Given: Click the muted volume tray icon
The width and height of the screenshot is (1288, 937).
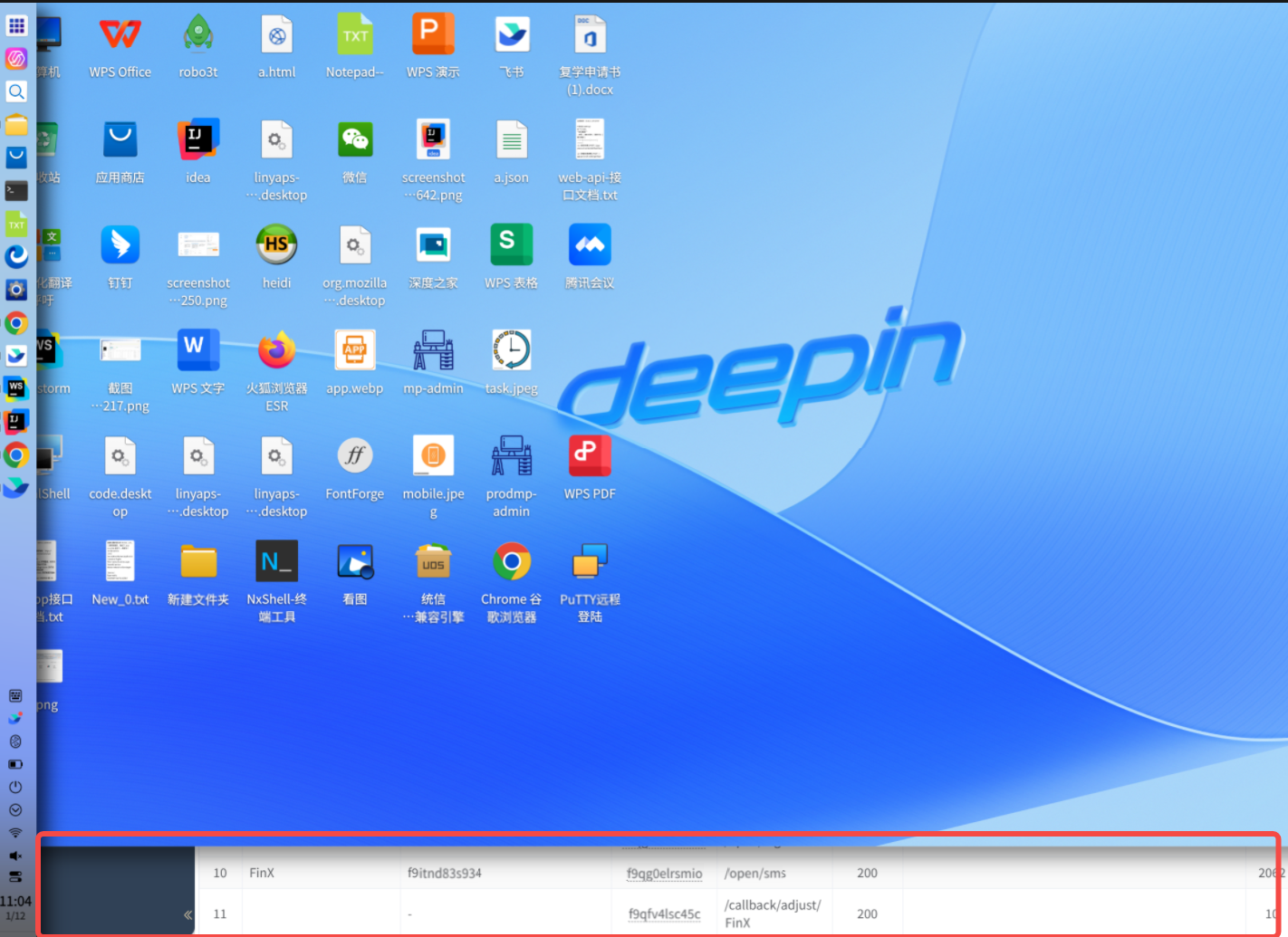Looking at the screenshot, I should tap(15, 856).
